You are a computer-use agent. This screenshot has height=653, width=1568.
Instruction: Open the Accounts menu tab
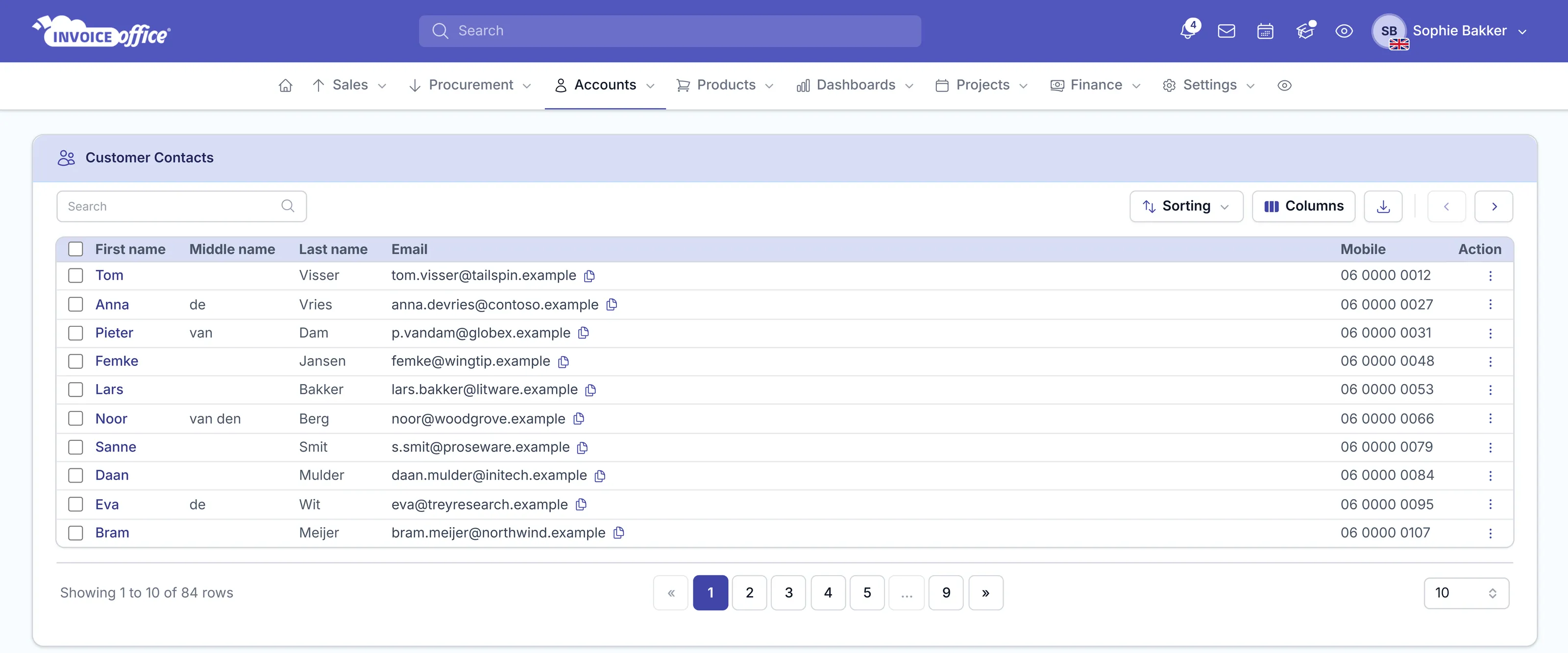(x=605, y=85)
